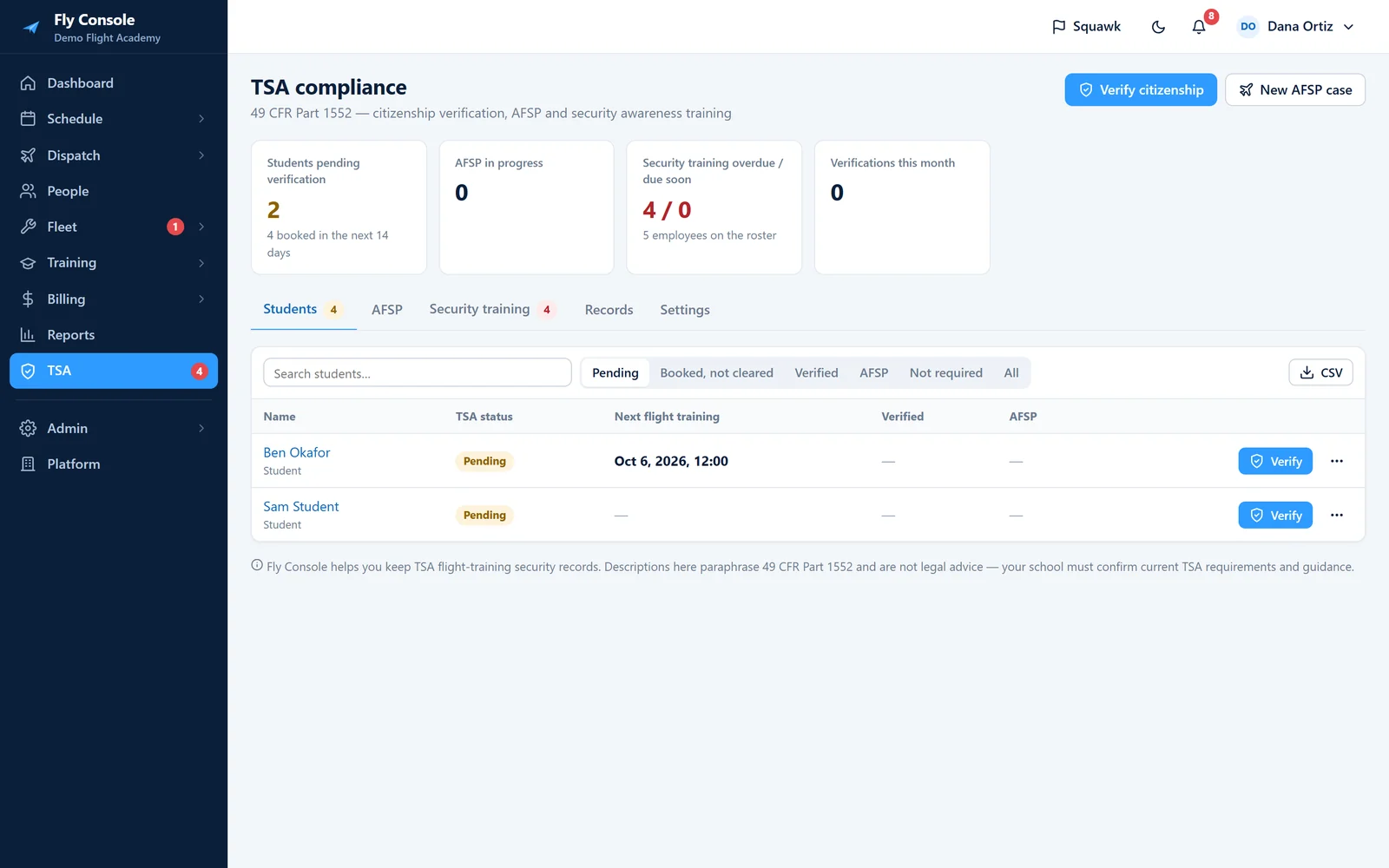Expand the Admin submenu chevron
1389x868 pixels.
pos(201,428)
